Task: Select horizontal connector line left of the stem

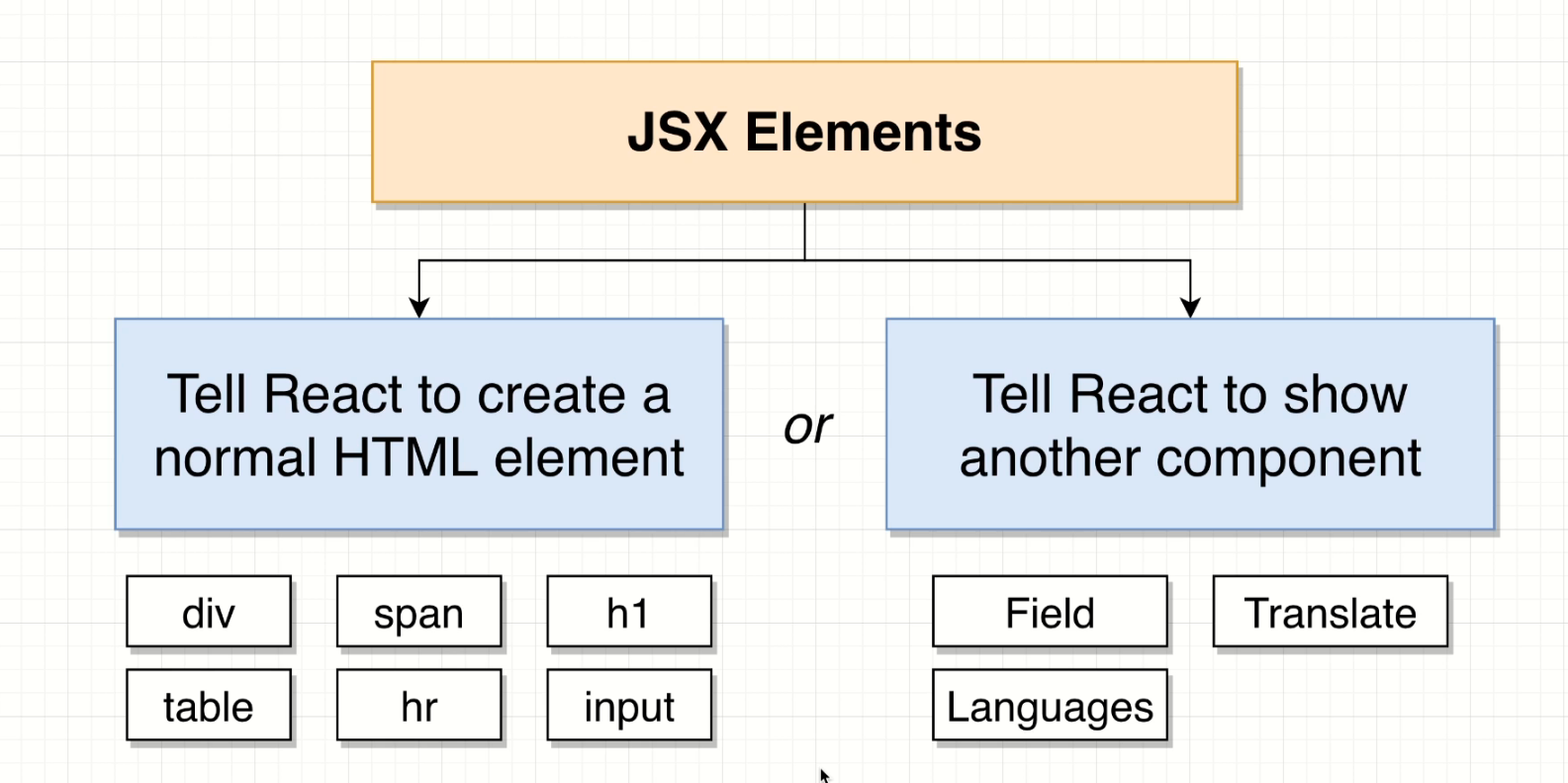Action: pyautogui.click(x=613, y=260)
